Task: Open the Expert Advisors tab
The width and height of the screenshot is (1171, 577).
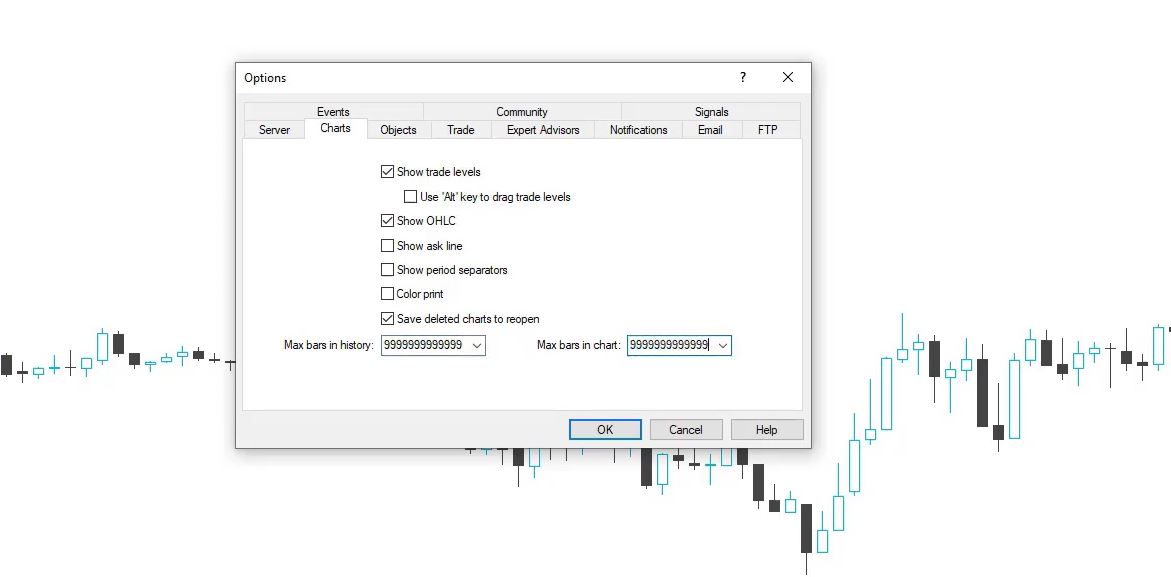Action: pyautogui.click(x=543, y=129)
